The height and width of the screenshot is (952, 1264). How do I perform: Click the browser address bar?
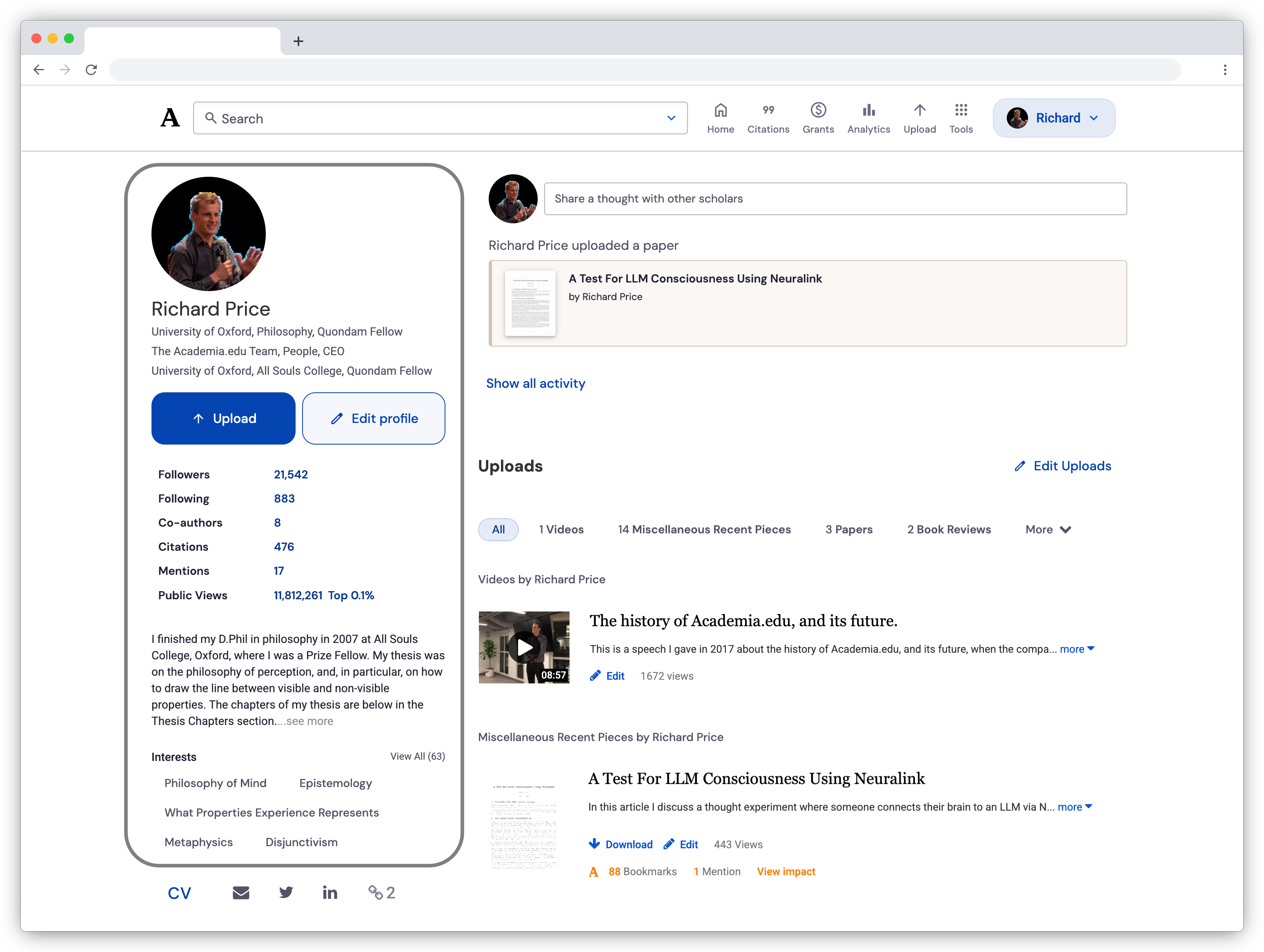coord(645,70)
